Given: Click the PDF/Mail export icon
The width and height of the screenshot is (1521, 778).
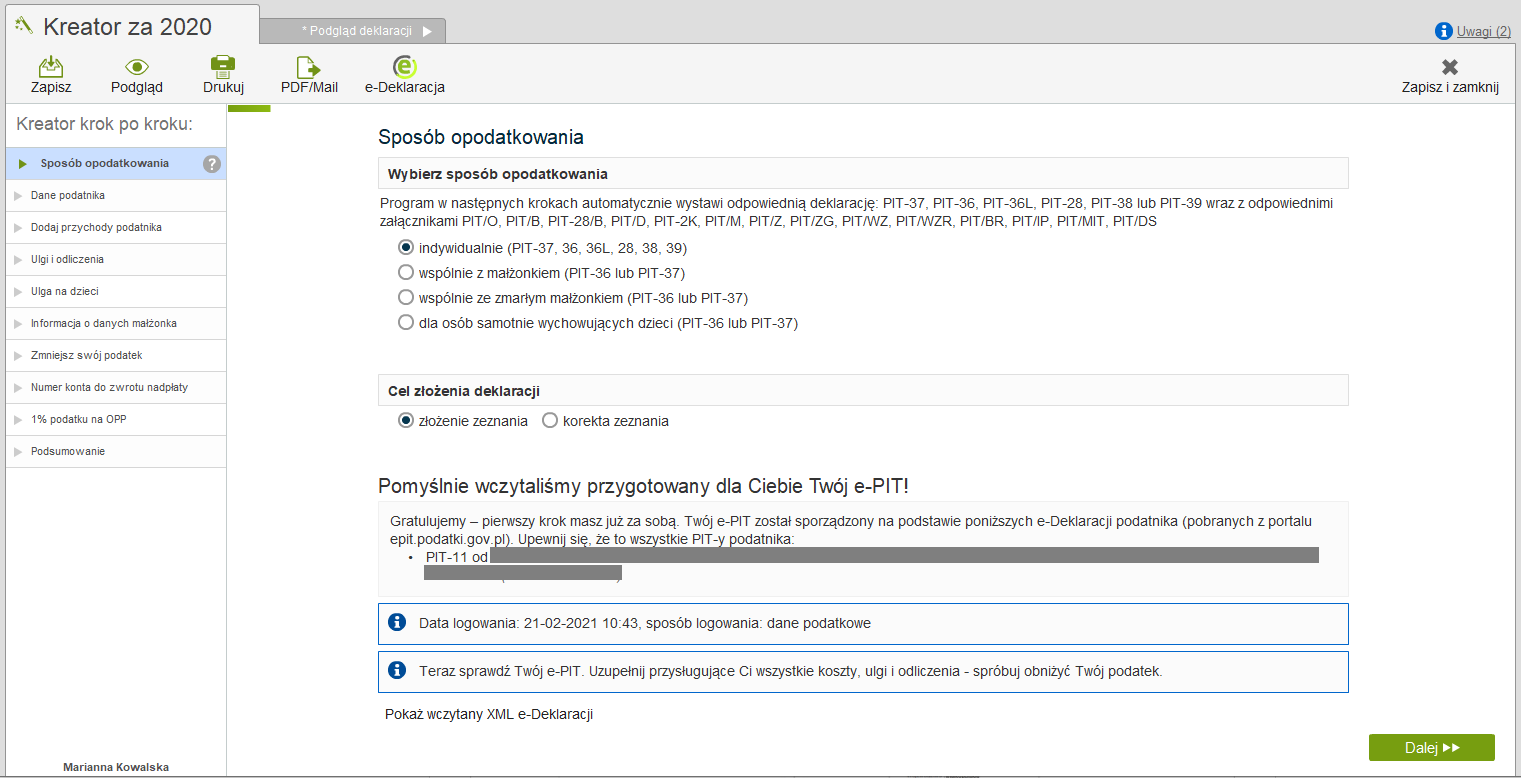Looking at the screenshot, I should pos(308,67).
